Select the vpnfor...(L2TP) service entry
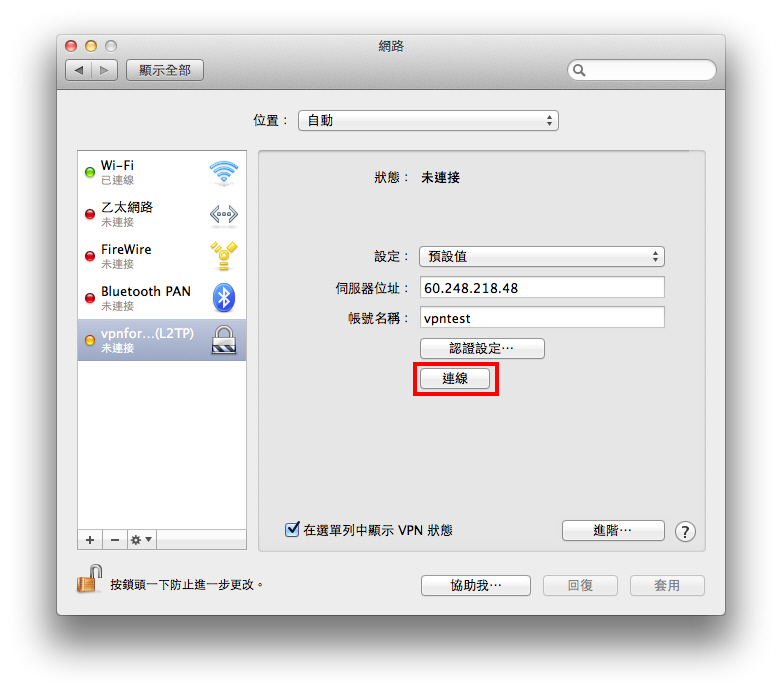Viewport: 782px width, 694px height. pos(162,340)
